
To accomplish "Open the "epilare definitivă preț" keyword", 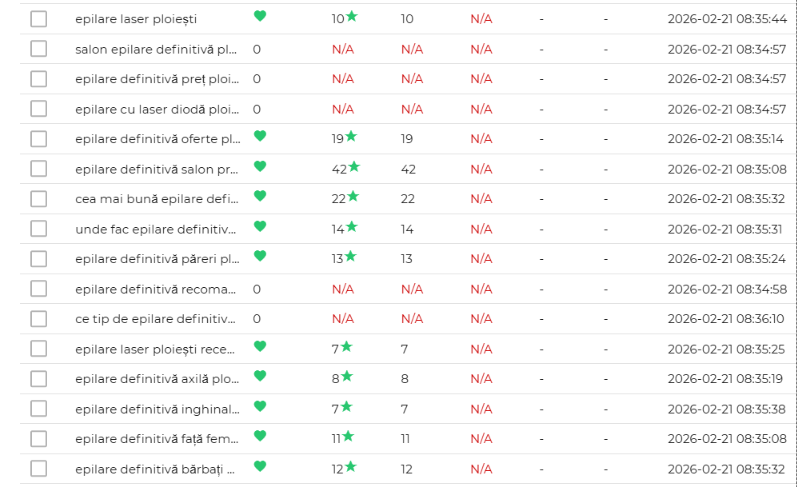I will coord(157,79).
